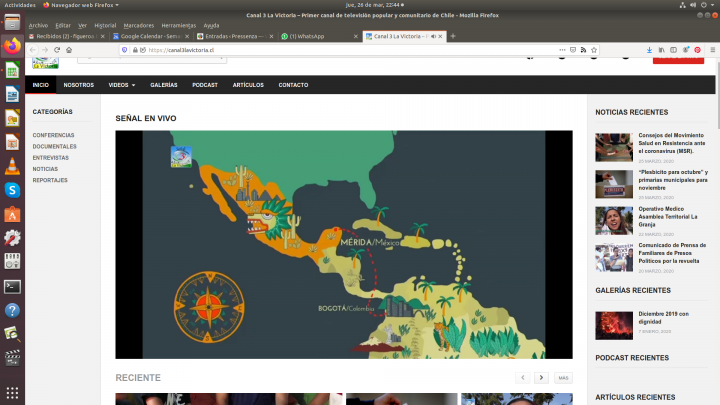Click the browser reload button

pos(57,50)
